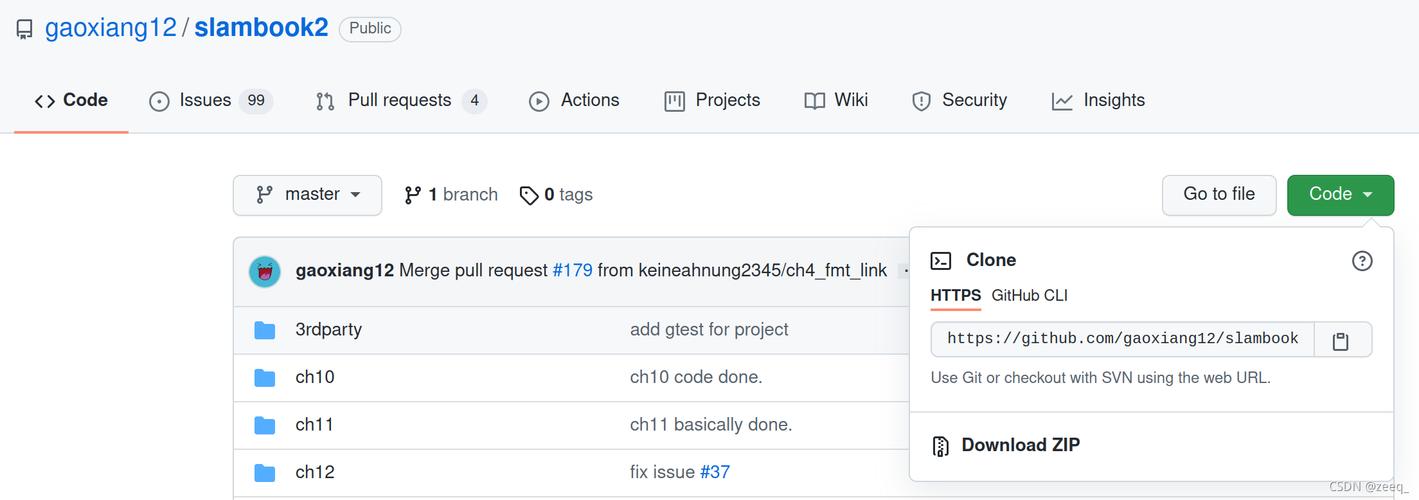Click the Insights graph icon
The image size is (1419, 500).
point(1062,101)
